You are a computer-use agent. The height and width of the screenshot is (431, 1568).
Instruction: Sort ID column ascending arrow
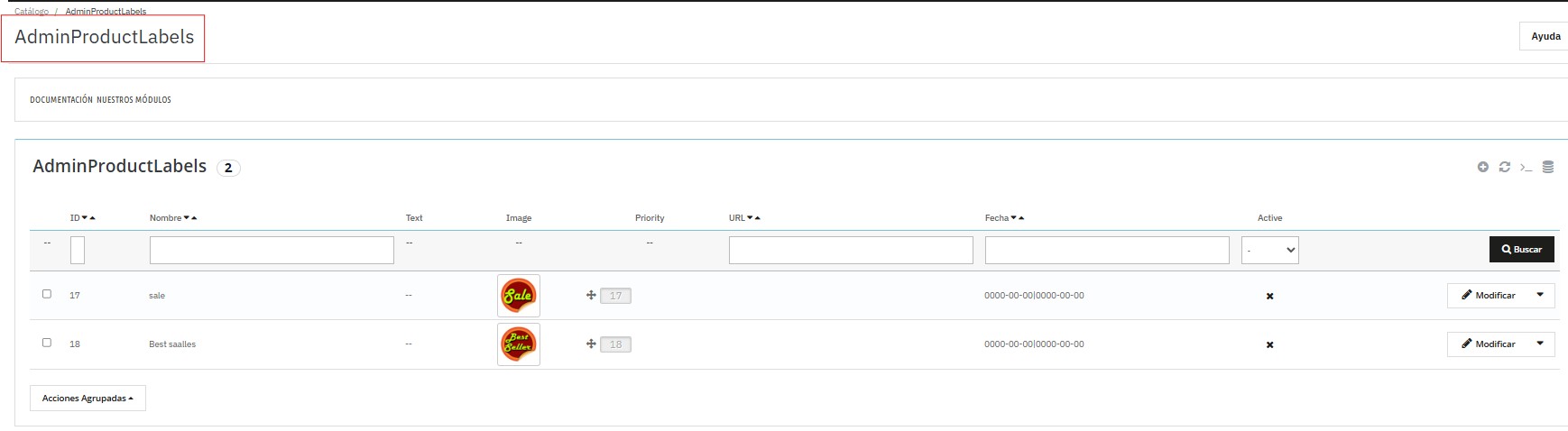pyautogui.click(x=93, y=218)
